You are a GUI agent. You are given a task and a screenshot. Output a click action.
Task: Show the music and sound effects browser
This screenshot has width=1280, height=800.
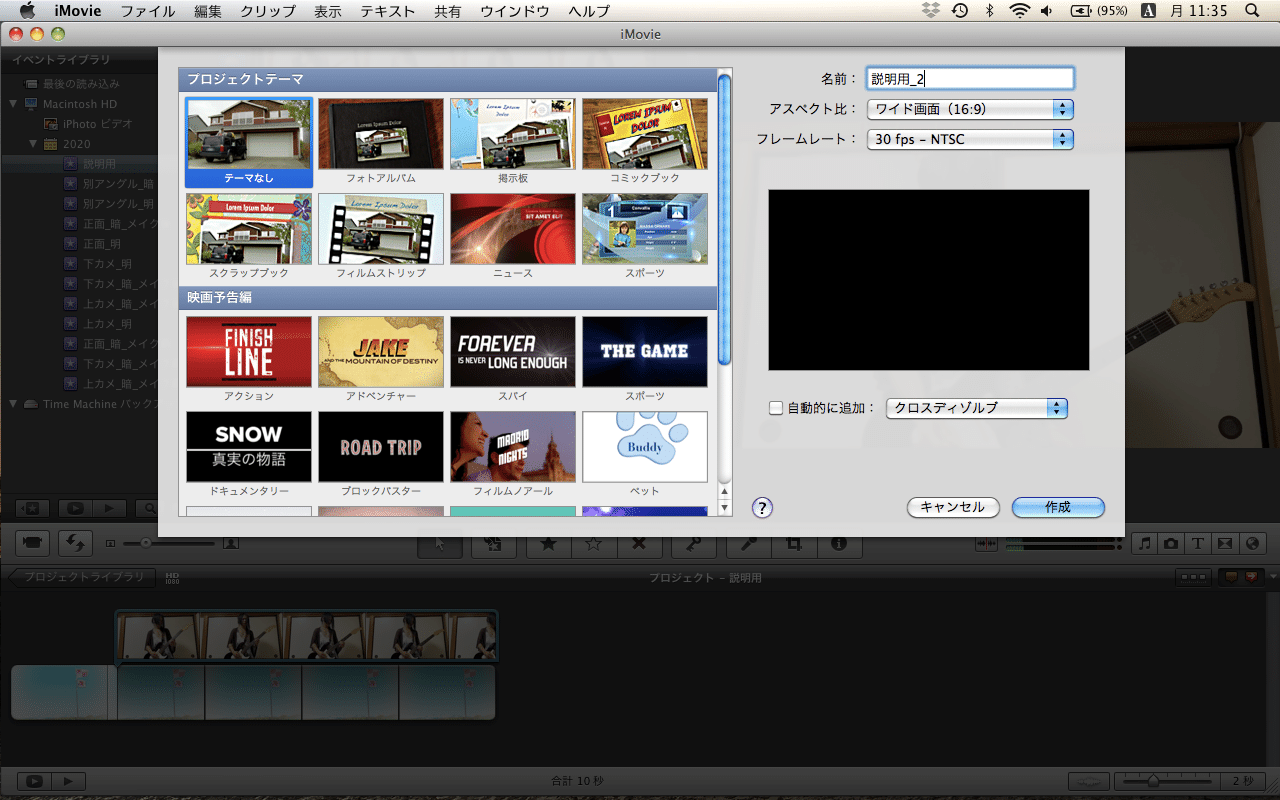click(x=1144, y=543)
